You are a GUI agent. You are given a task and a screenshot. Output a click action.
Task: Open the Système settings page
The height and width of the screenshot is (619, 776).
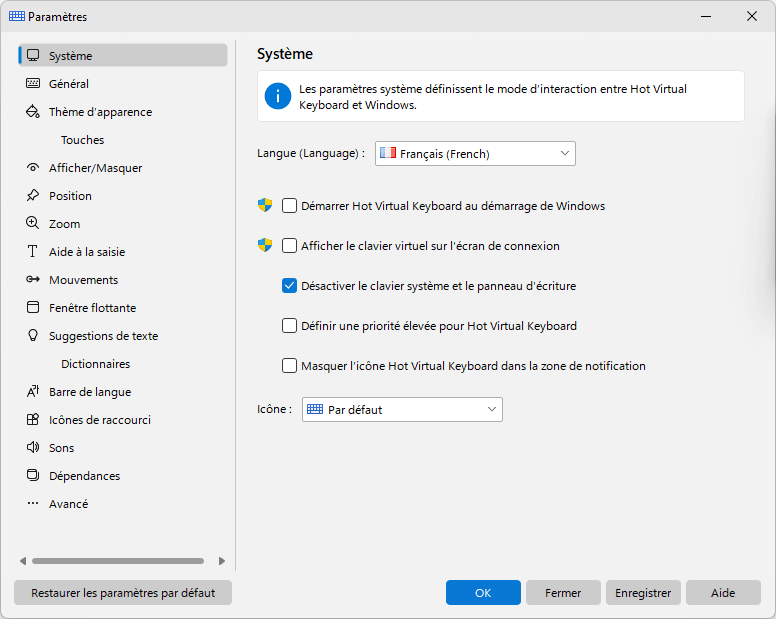tap(123, 55)
